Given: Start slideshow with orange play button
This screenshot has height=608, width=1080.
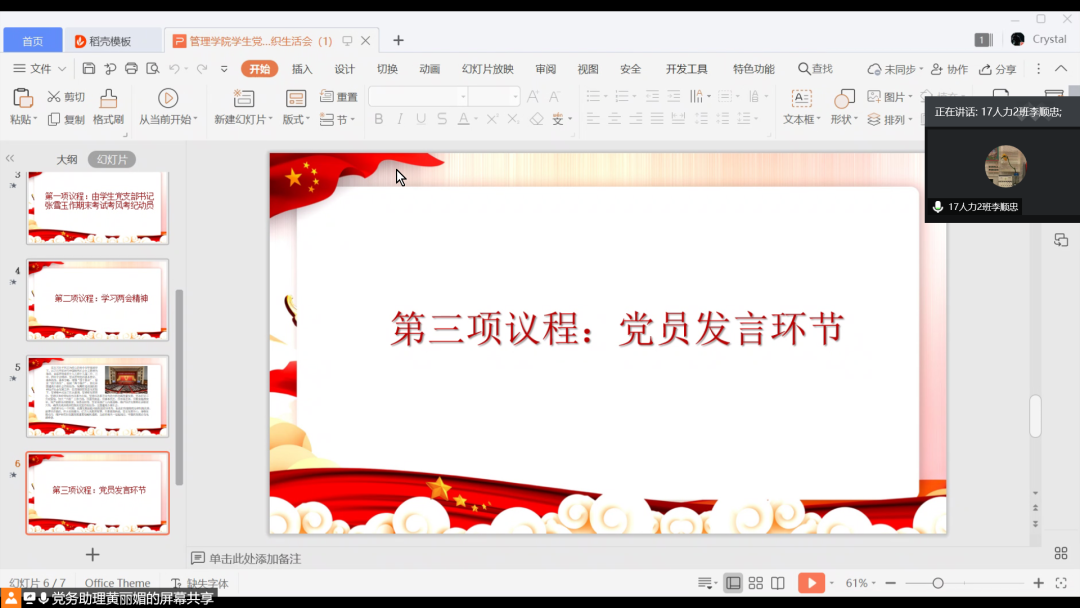Looking at the screenshot, I should 811,583.
